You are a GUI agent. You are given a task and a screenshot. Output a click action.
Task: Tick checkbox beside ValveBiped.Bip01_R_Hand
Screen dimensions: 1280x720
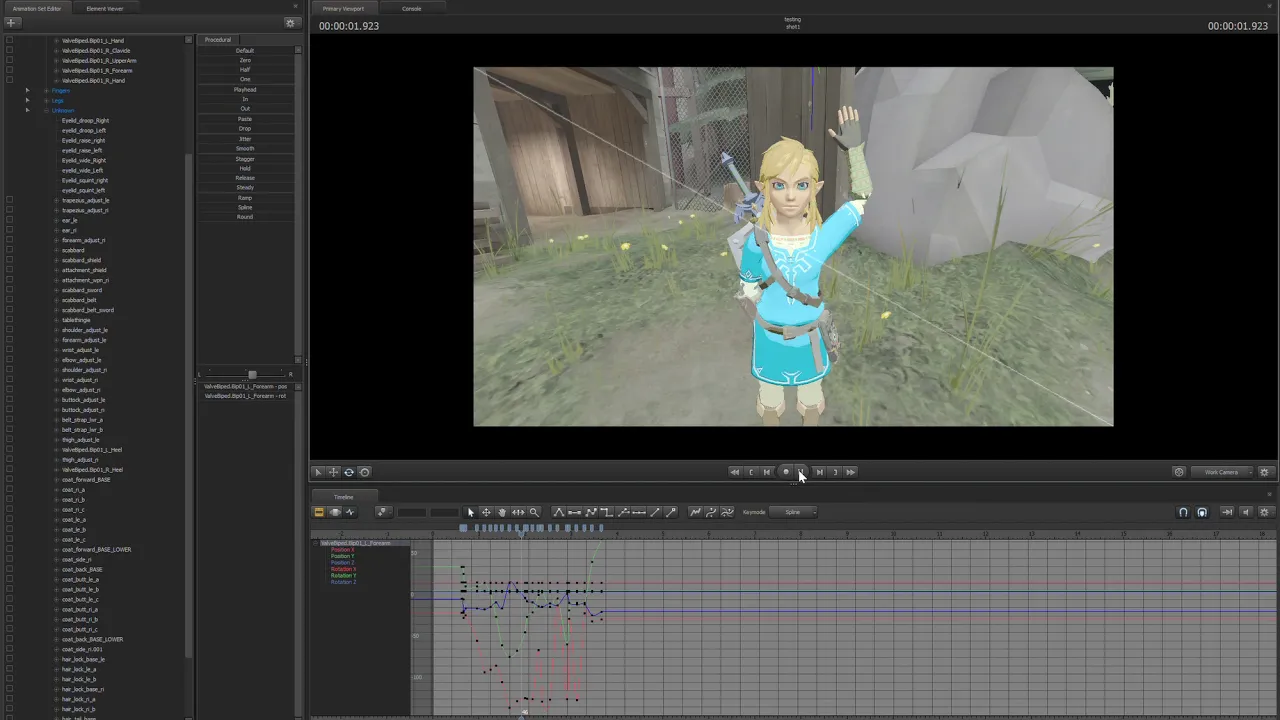coord(10,81)
